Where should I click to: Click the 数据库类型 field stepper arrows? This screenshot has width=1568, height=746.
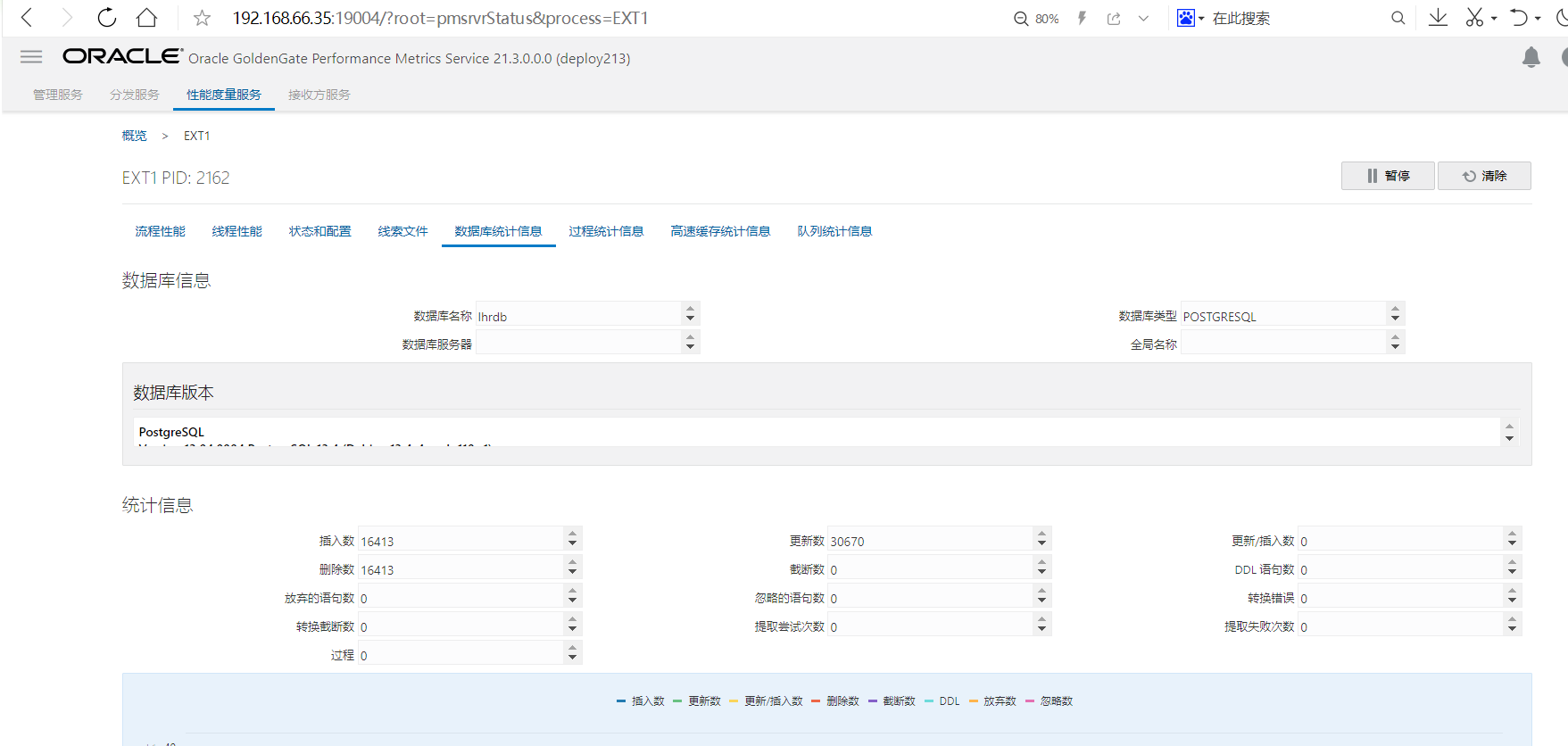tap(1395, 313)
